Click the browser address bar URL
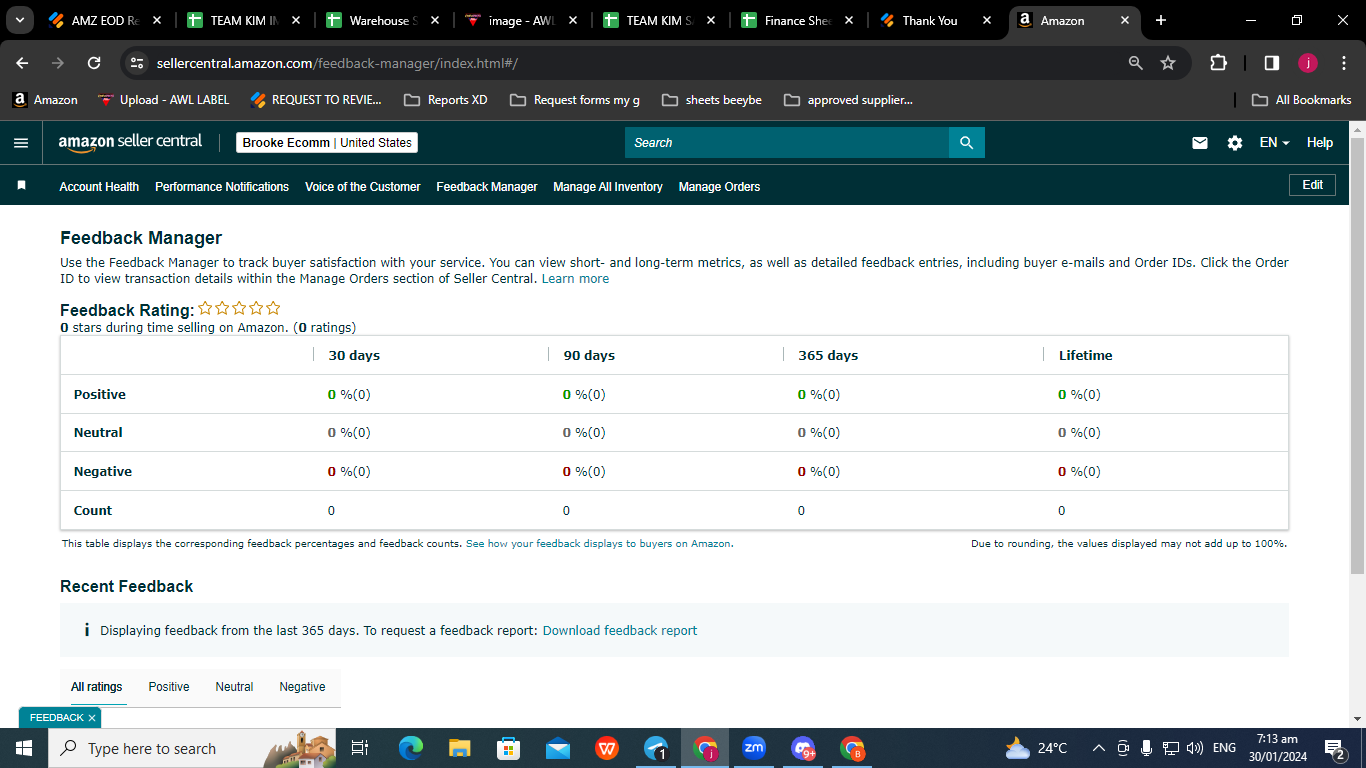The image size is (1366, 768). pos(337,63)
